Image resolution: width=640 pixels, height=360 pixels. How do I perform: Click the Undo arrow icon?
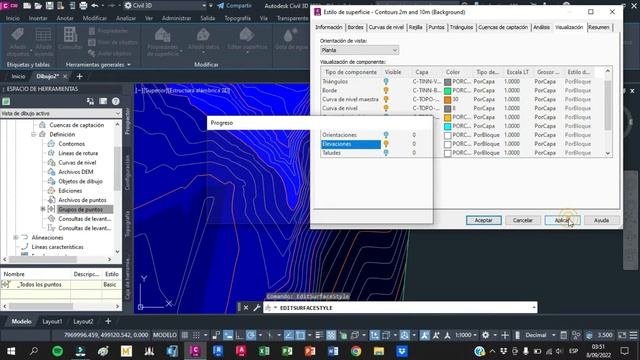pyautogui.click(x=95, y=6)
